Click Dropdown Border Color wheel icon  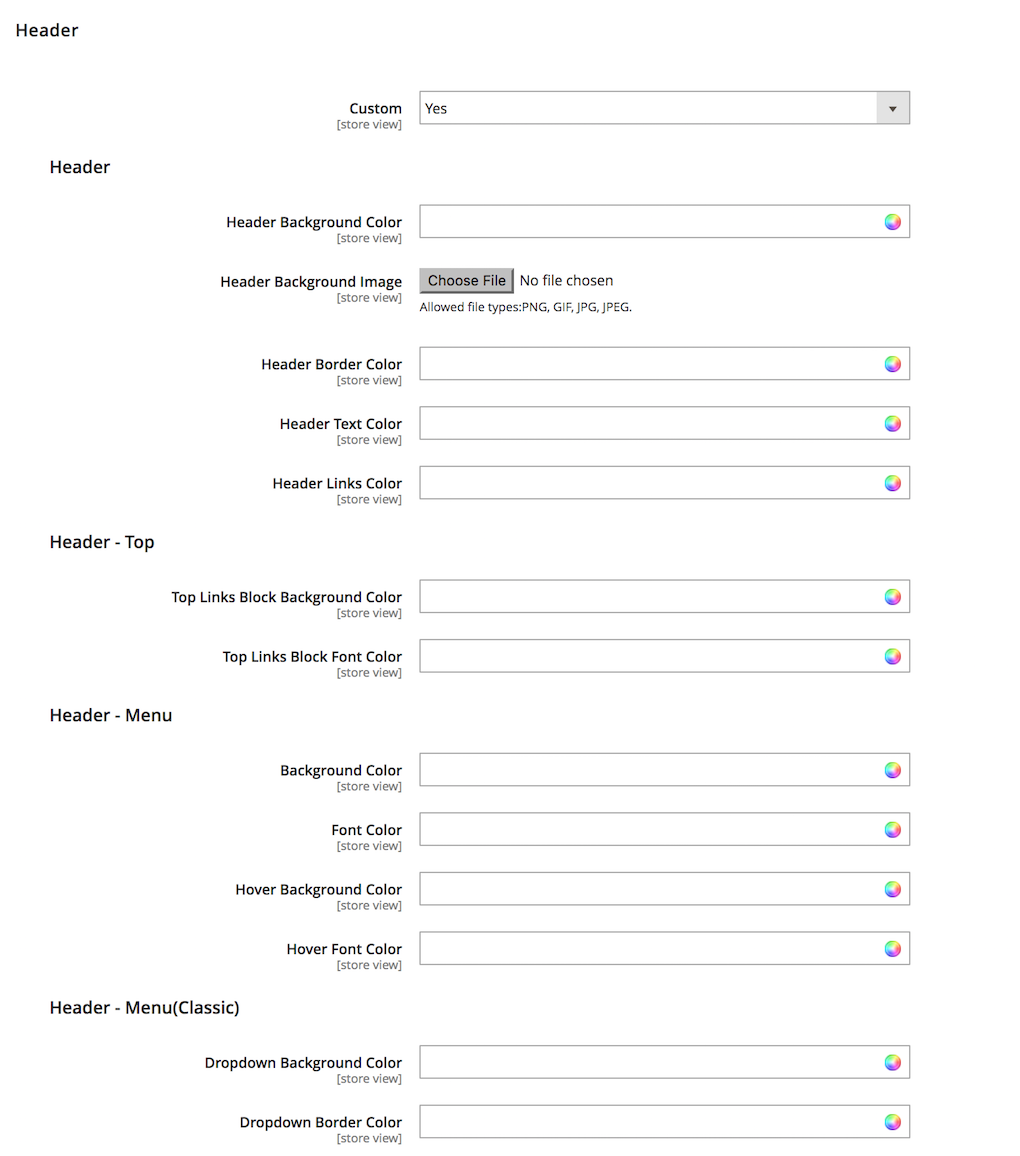[892, 1122]
